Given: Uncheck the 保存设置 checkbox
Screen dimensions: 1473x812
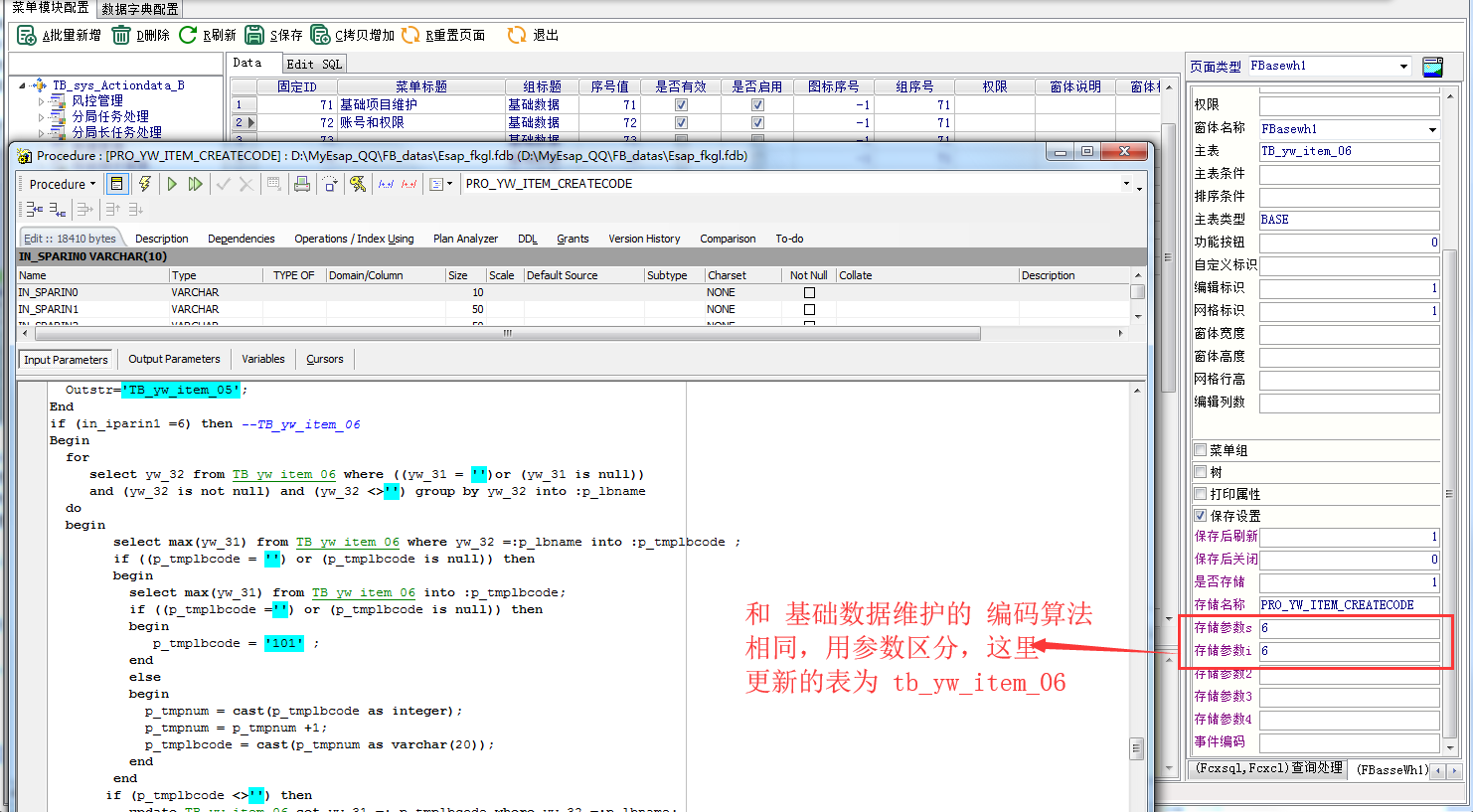Looking at the screenshot, I should pos(1201,516).
